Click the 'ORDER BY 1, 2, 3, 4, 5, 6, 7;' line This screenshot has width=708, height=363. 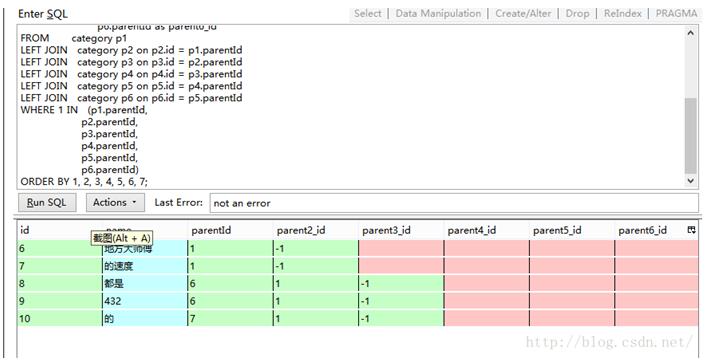(84, 182)
